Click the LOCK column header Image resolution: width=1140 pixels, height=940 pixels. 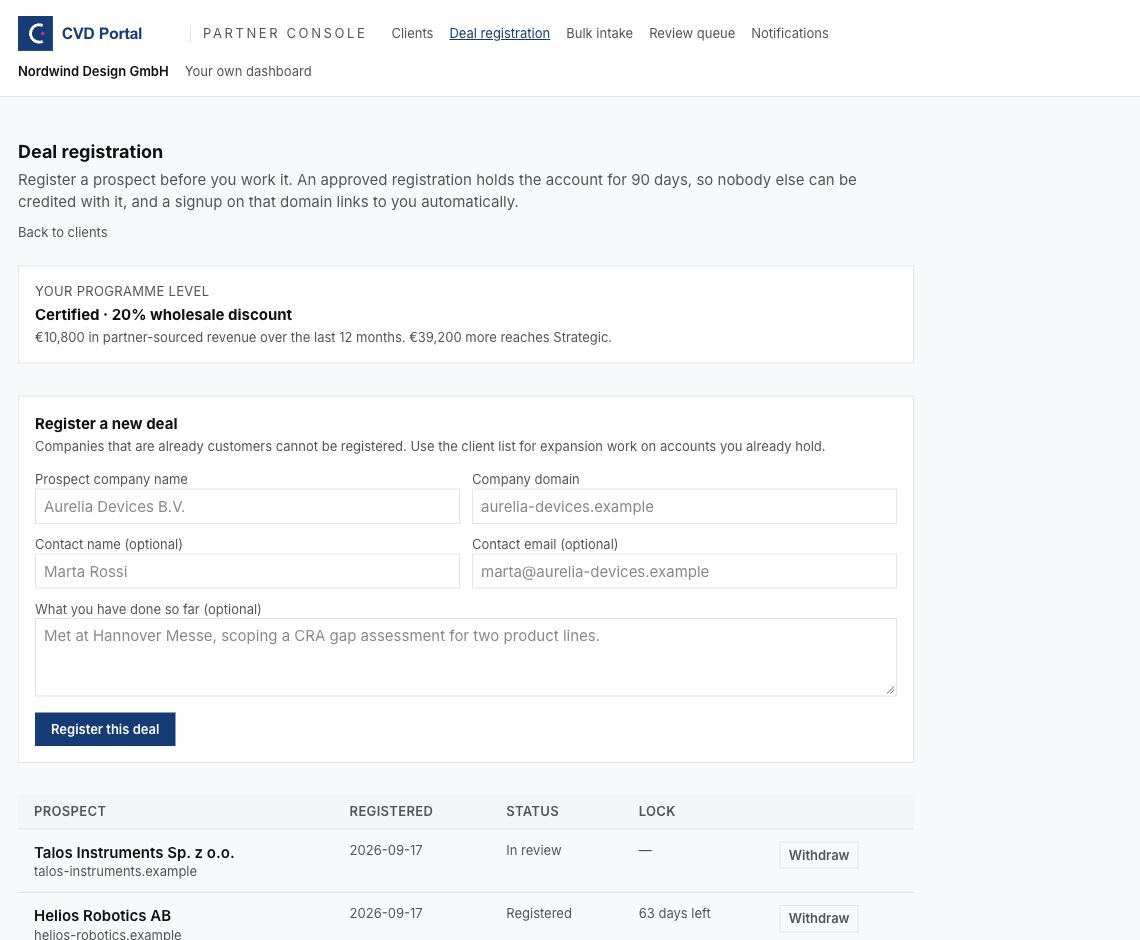pyautogui.click(x=657, y=811)
